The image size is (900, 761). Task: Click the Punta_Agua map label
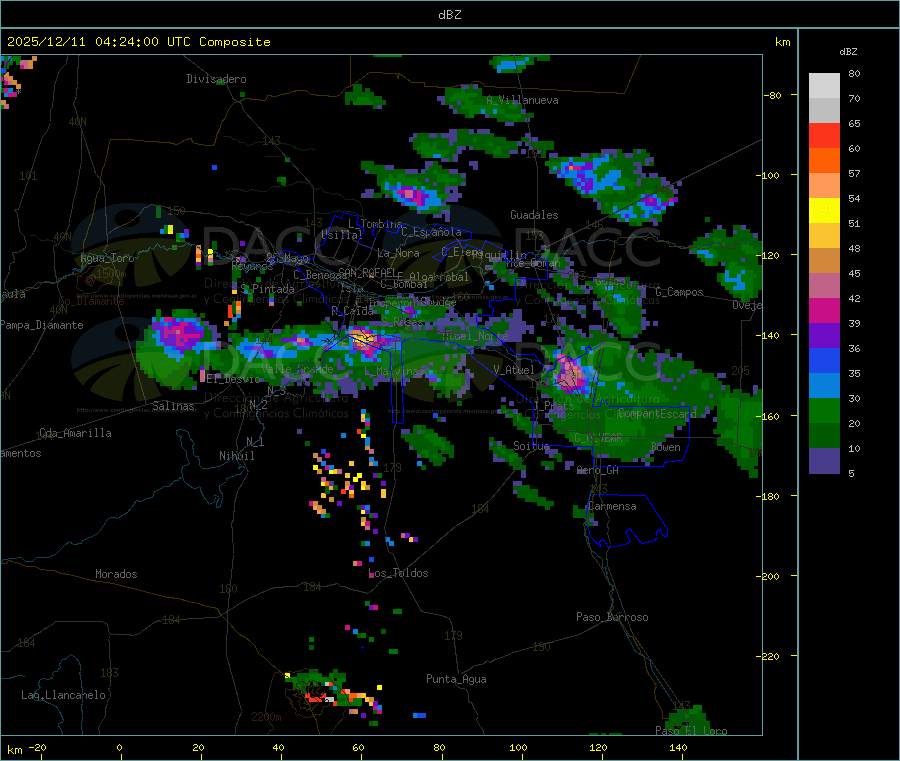(456, 679)
